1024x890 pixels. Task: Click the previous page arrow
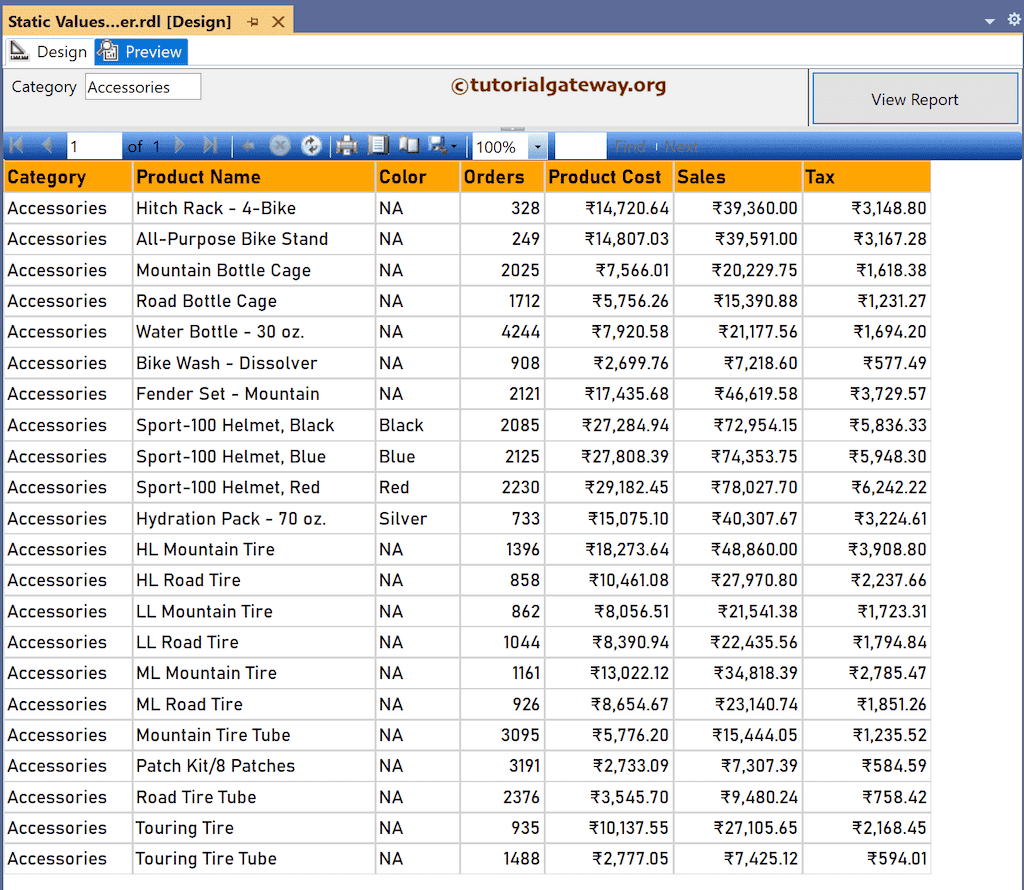(x=47, y=146)
